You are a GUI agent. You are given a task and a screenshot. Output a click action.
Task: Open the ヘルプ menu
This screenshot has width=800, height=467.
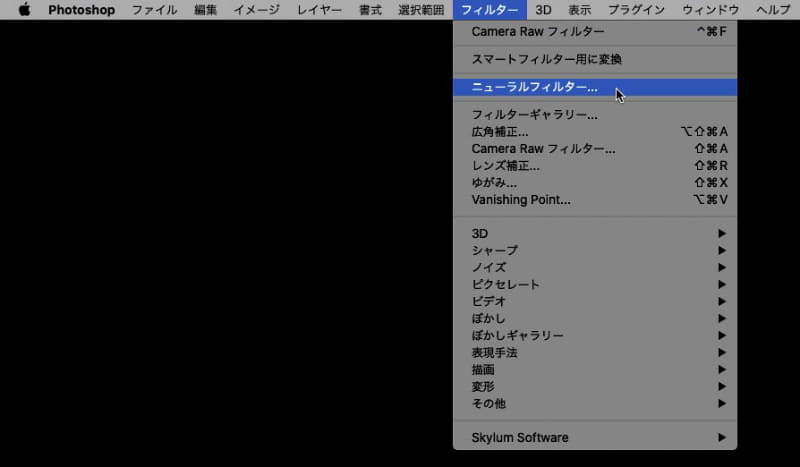[773, 10]
